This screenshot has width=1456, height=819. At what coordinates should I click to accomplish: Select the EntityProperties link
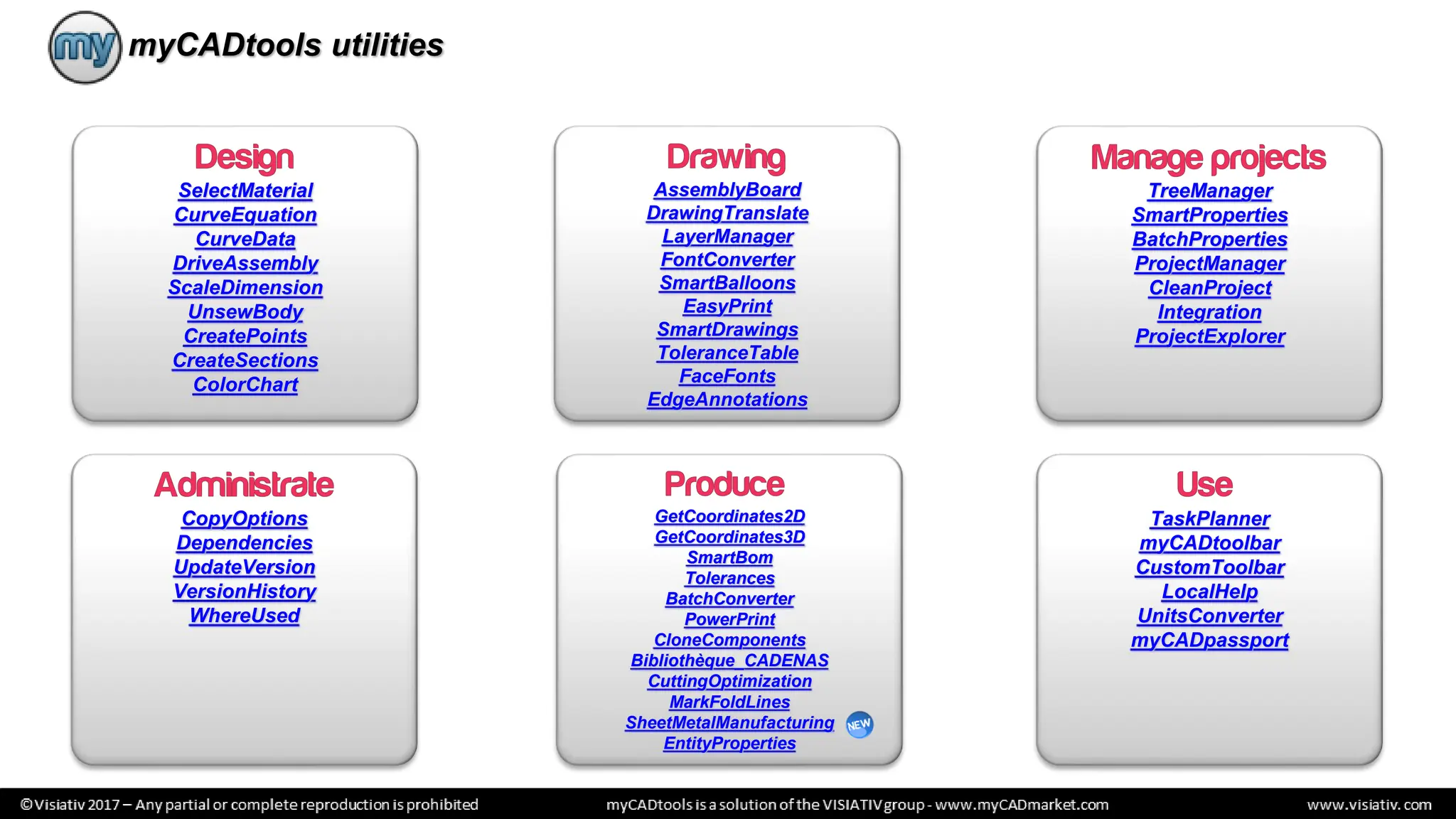pos(729,743)
